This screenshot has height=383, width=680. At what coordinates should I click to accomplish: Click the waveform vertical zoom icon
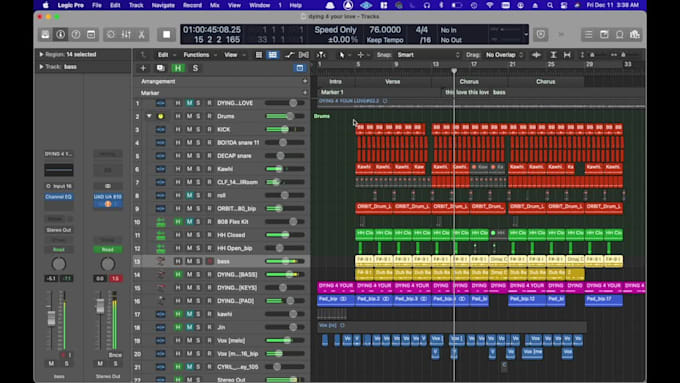click(536, 55)
